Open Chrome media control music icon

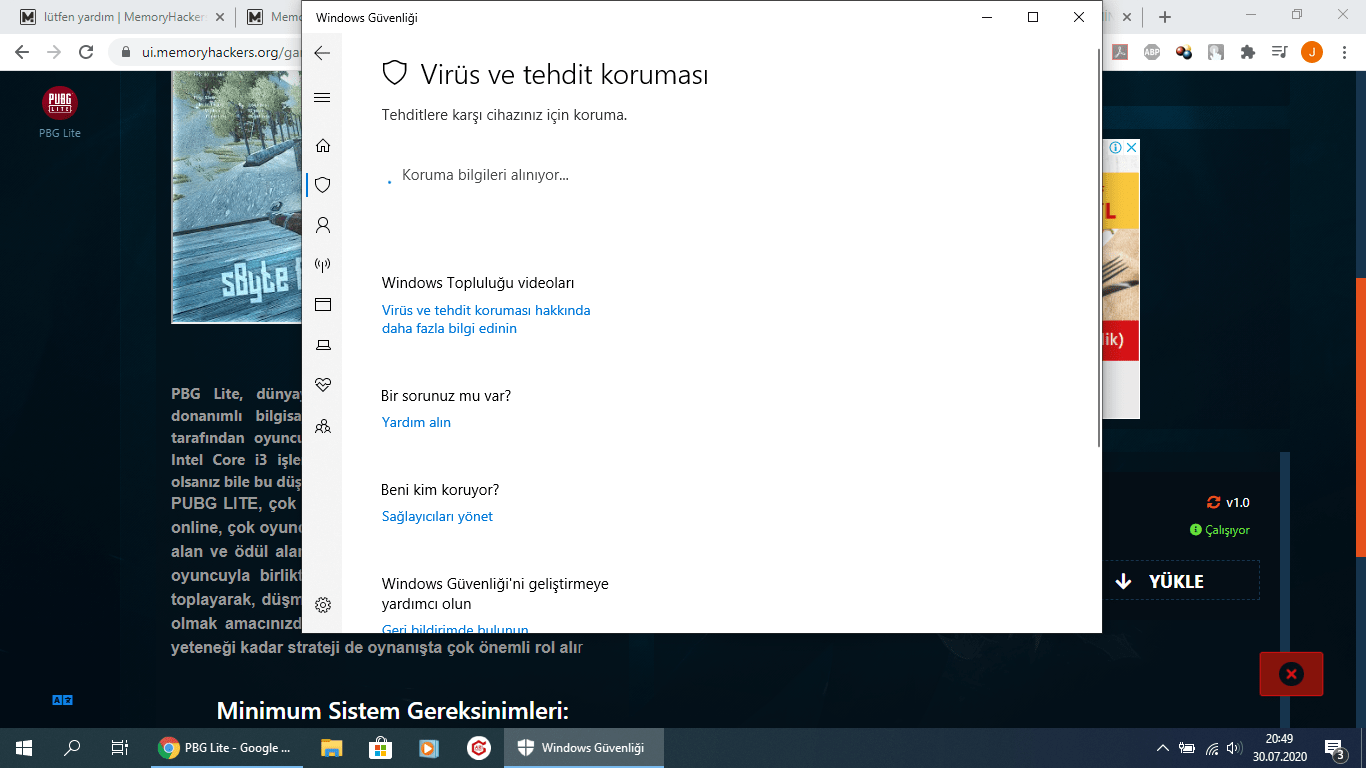click(1279, 52)
